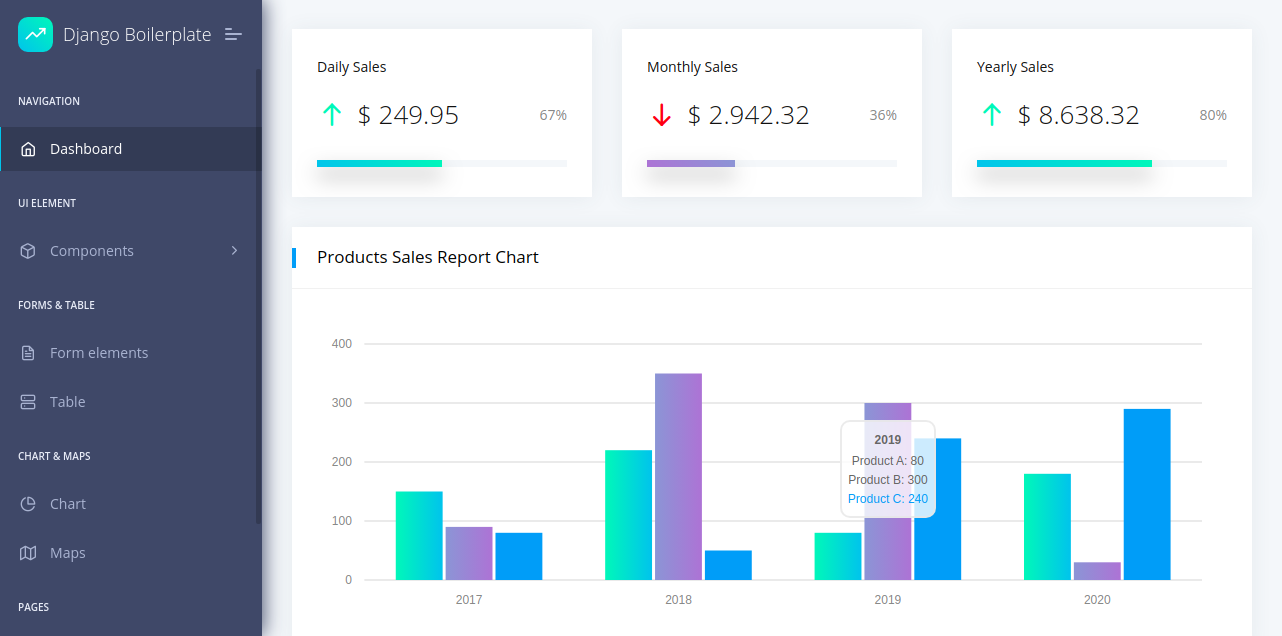Click the Maps icon in sidebar
Image resolution: width=1282 pixels, height=636 pixels.
28,553
